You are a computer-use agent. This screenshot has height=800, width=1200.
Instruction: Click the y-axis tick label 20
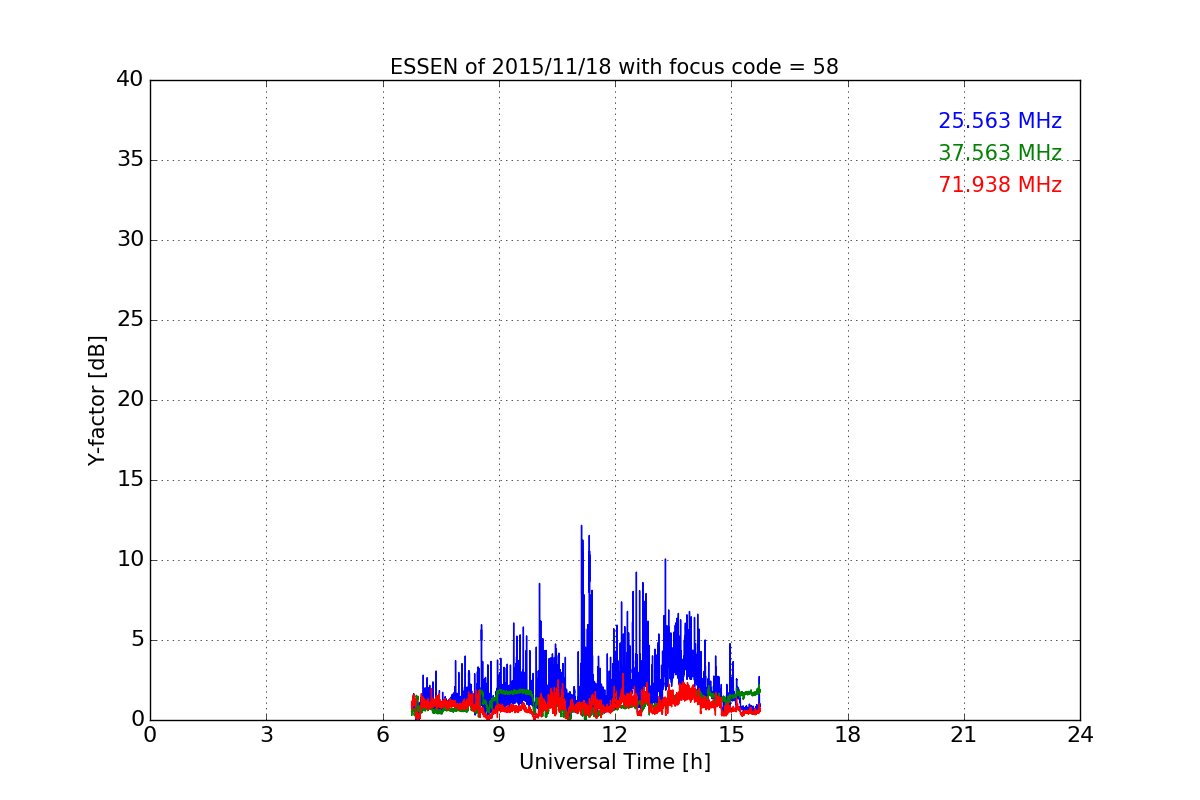pyautogui.click(x=130, y=400)
